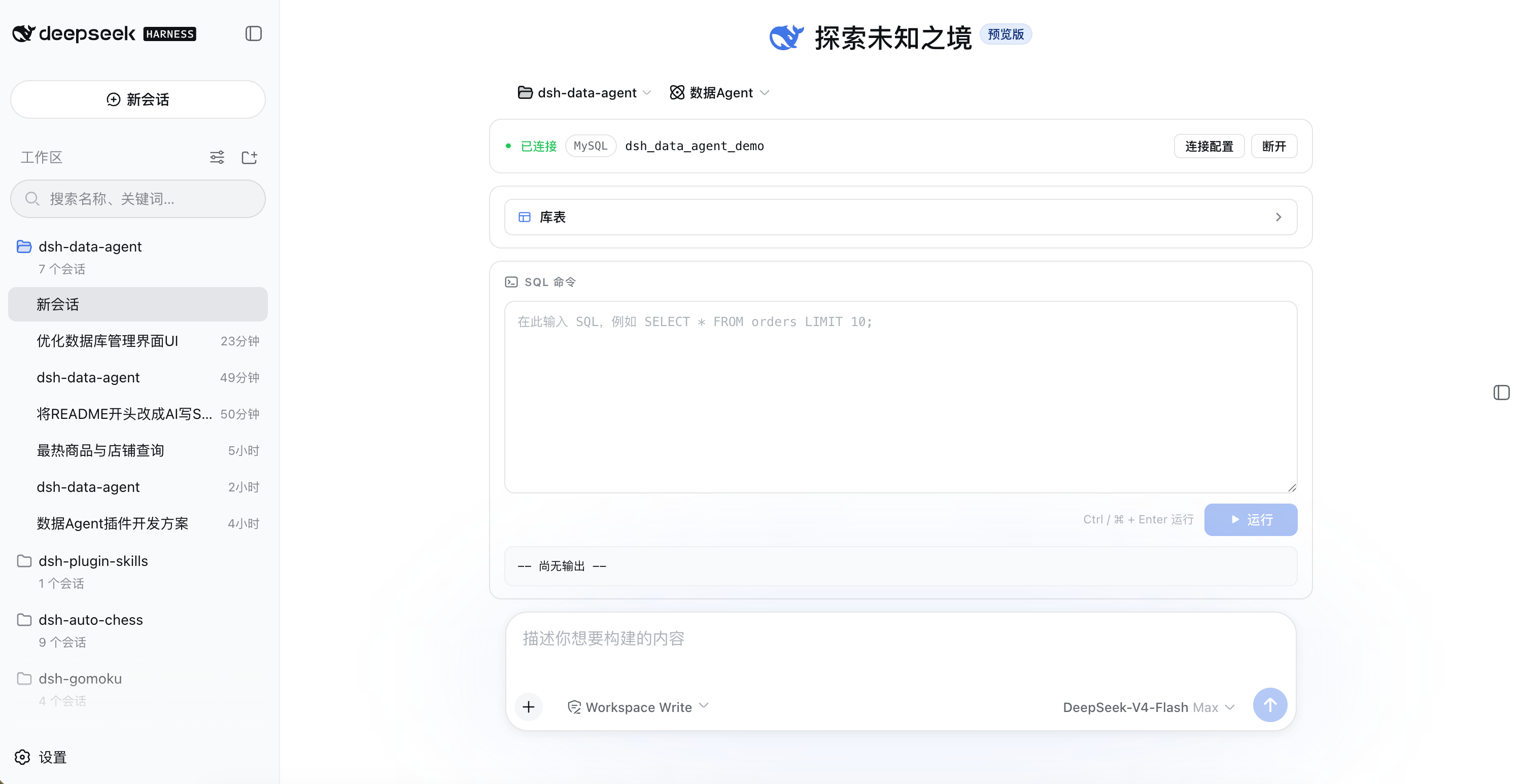Click the 预览版 preview badge

tap(1006, 34)
